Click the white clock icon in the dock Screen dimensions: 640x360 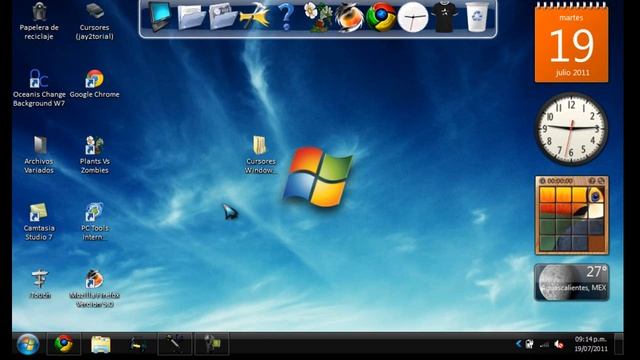tap(413, 17)
